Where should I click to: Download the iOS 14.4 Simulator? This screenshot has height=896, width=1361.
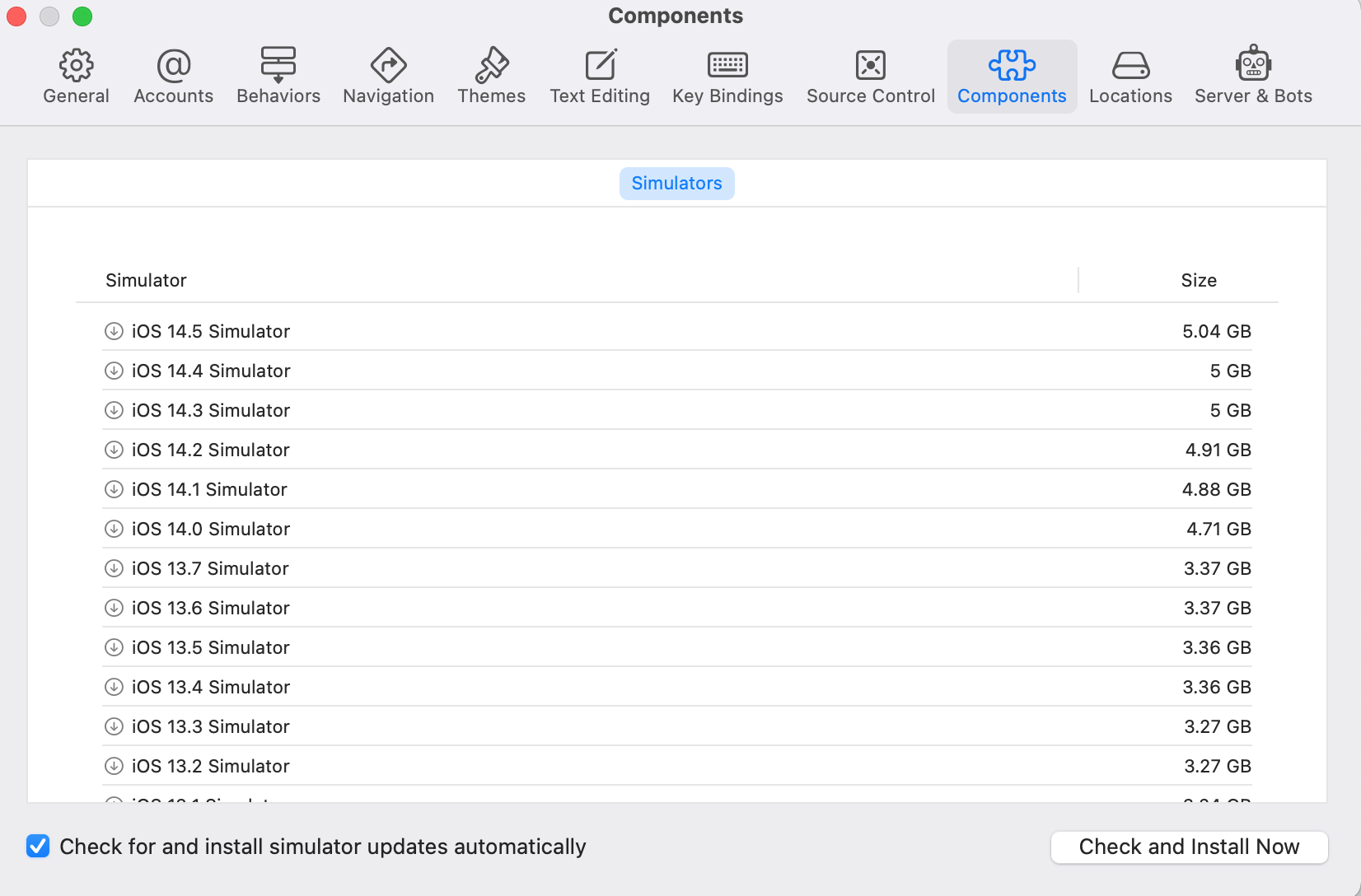pyautogui.click(x=114, y=371)
